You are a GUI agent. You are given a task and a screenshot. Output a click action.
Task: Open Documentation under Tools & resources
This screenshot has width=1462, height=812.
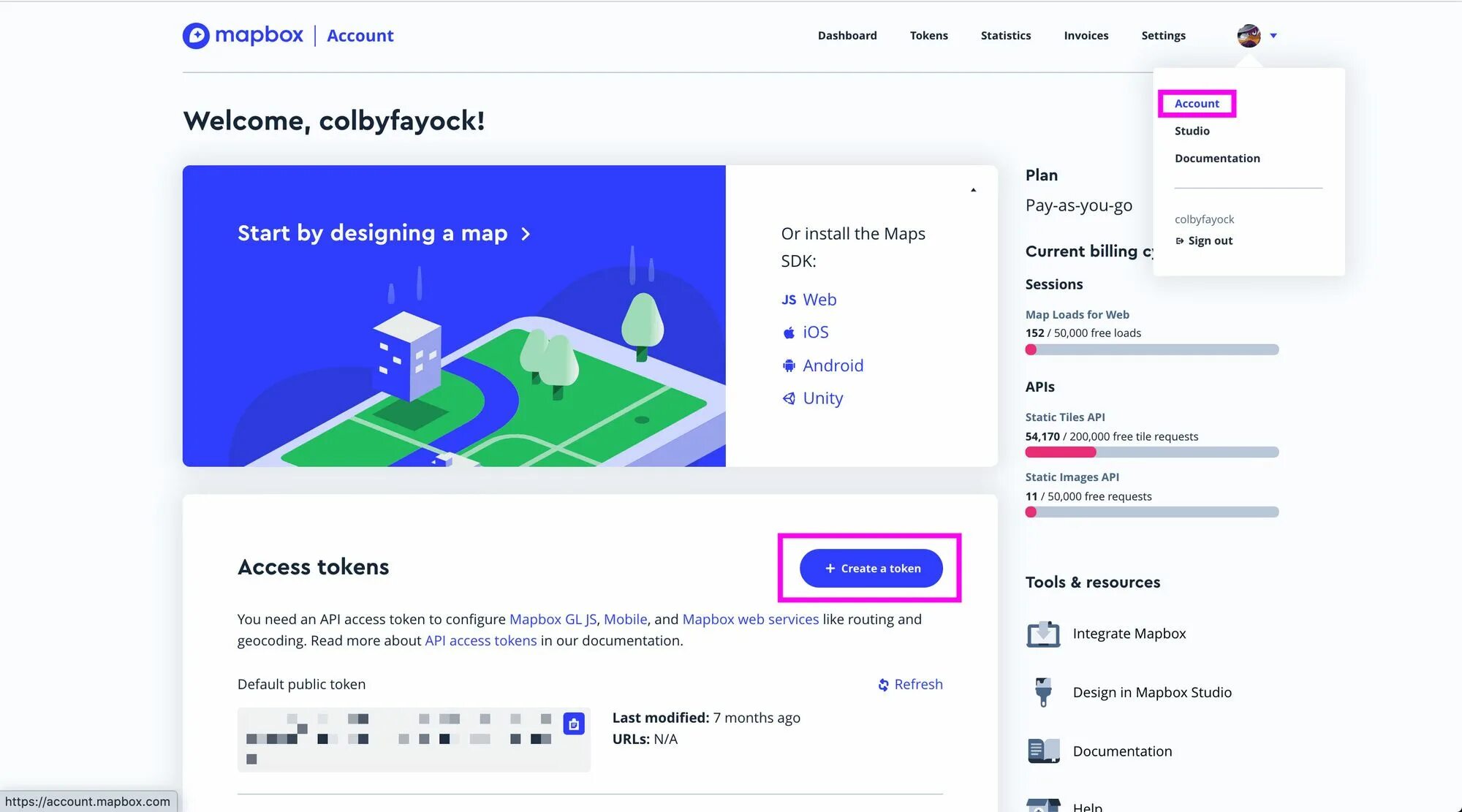(1122, 751)
